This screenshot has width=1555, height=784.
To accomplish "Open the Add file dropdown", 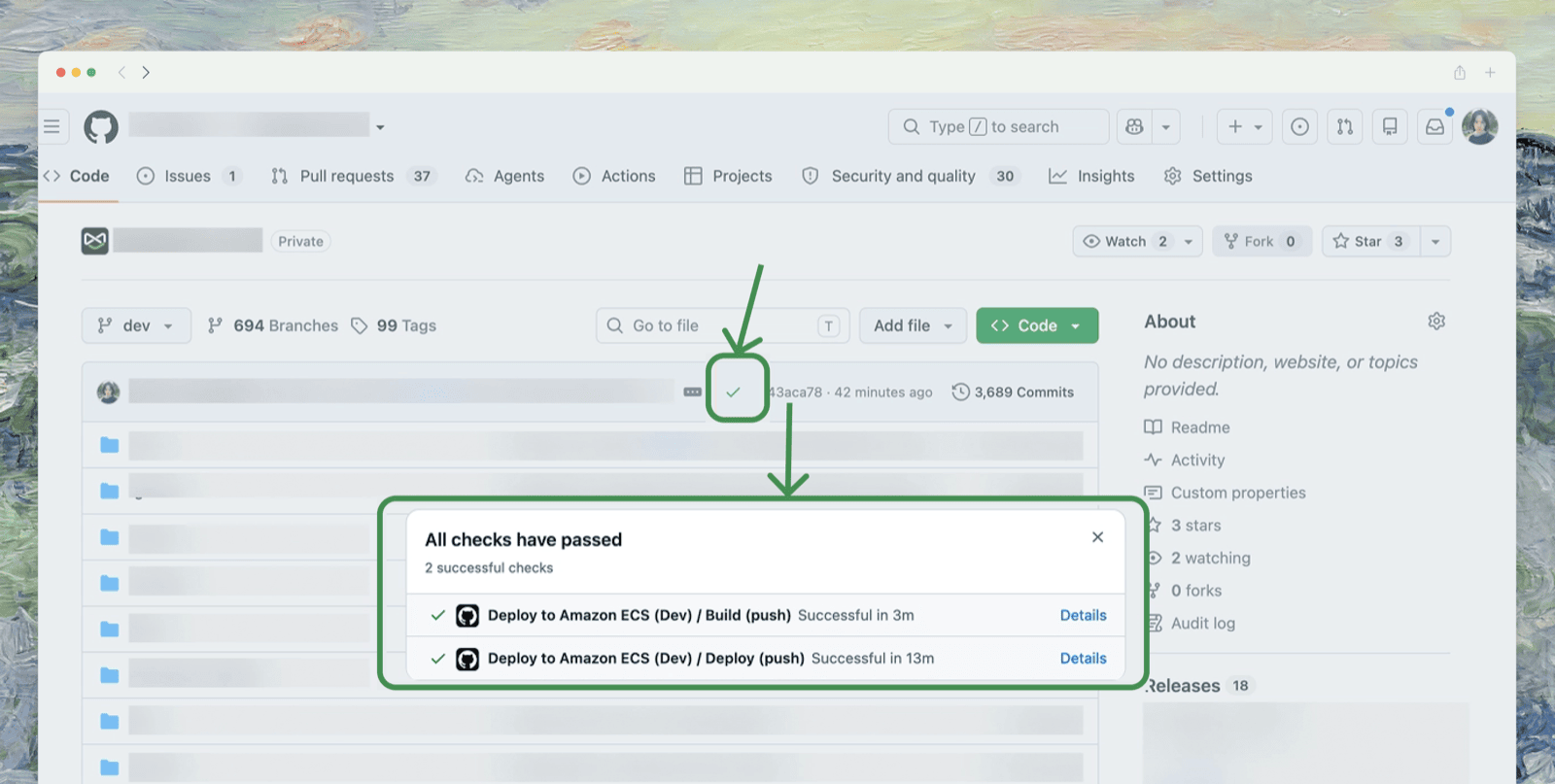I will click(x=913, y=325).
